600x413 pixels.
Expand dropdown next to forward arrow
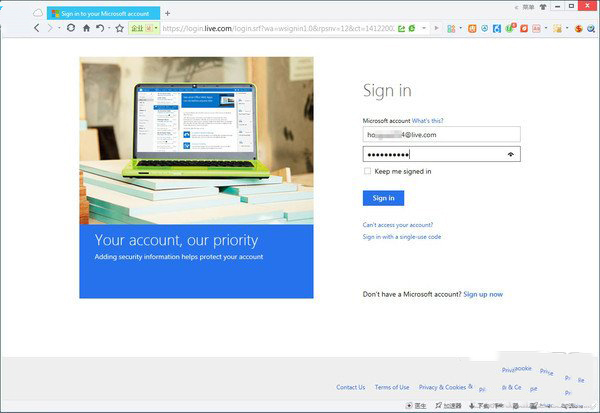(x=59, y=28)
